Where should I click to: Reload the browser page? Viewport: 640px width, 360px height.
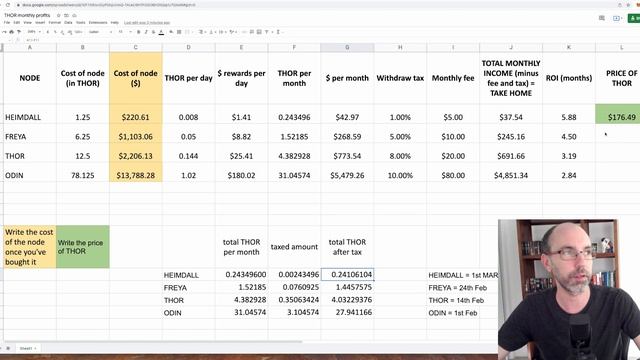[8, 5]
